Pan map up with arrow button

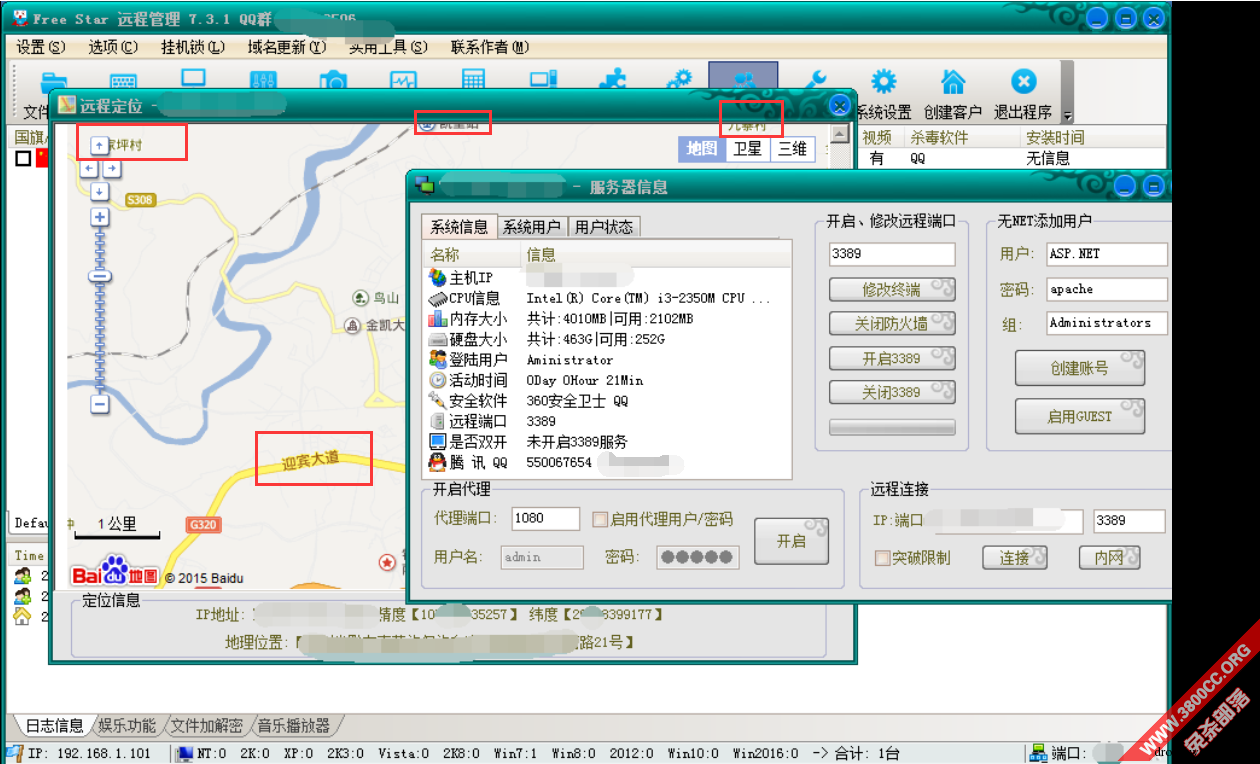(x=99, y=146)
